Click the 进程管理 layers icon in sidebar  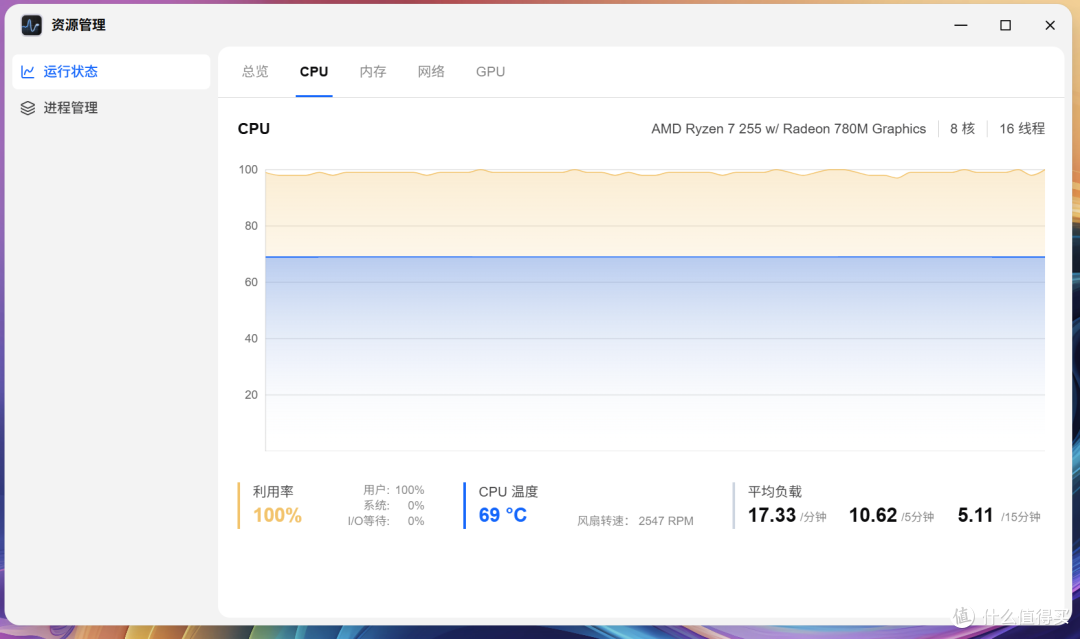coord(28,108)
